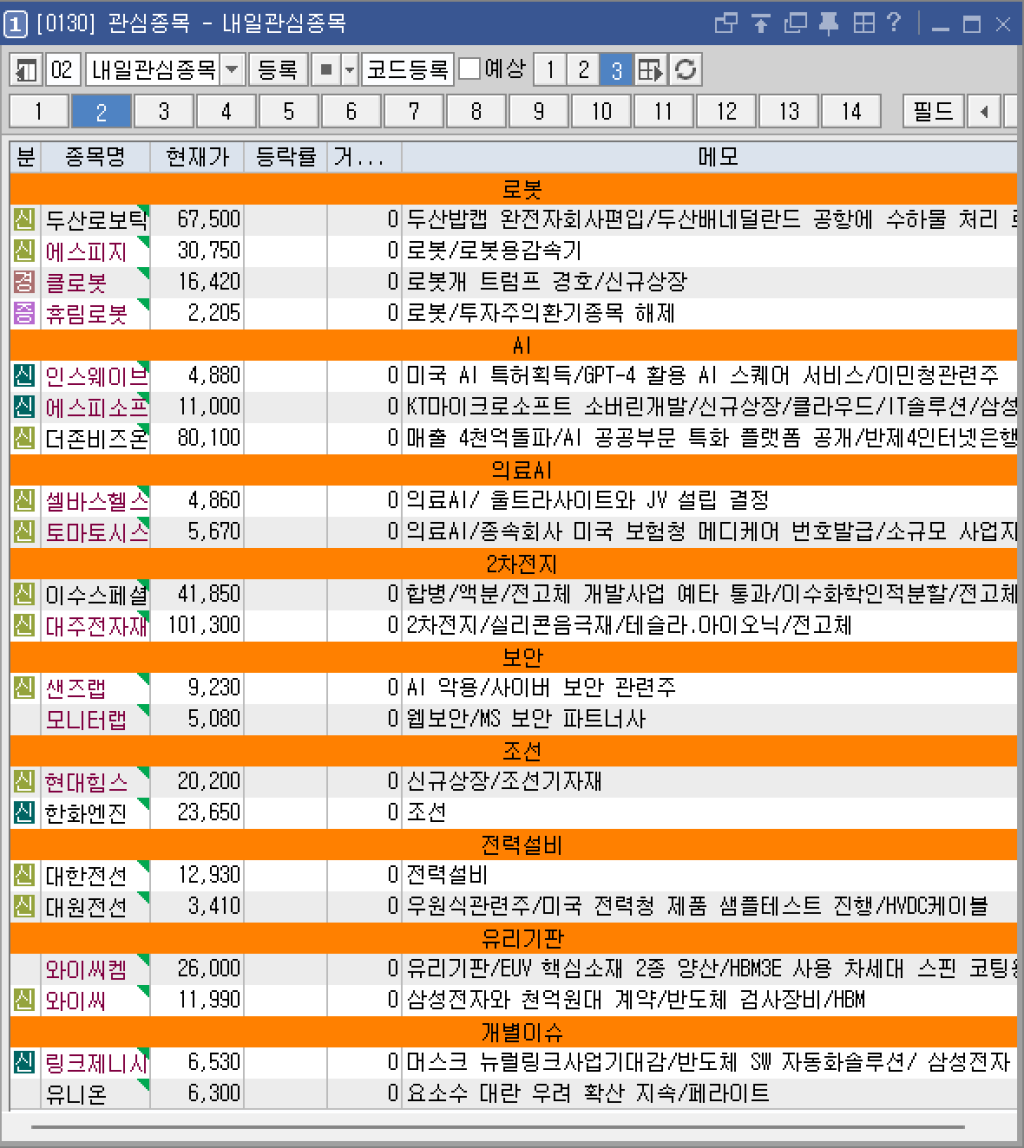Viewport: 1024px width, 1148px height.
Task: Click the pushpin icon in the title bar
Action: point(829,24)
